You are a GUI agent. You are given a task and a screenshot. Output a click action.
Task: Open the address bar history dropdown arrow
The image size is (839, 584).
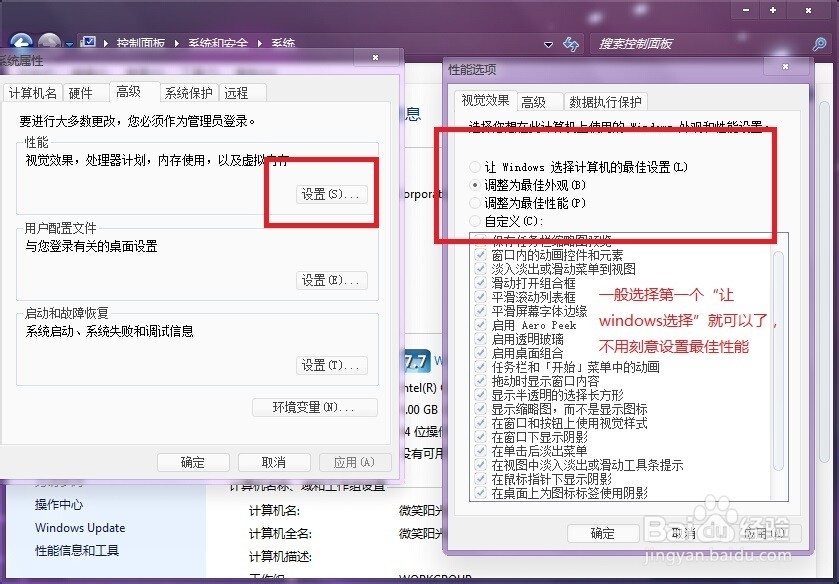coord(548,44)
